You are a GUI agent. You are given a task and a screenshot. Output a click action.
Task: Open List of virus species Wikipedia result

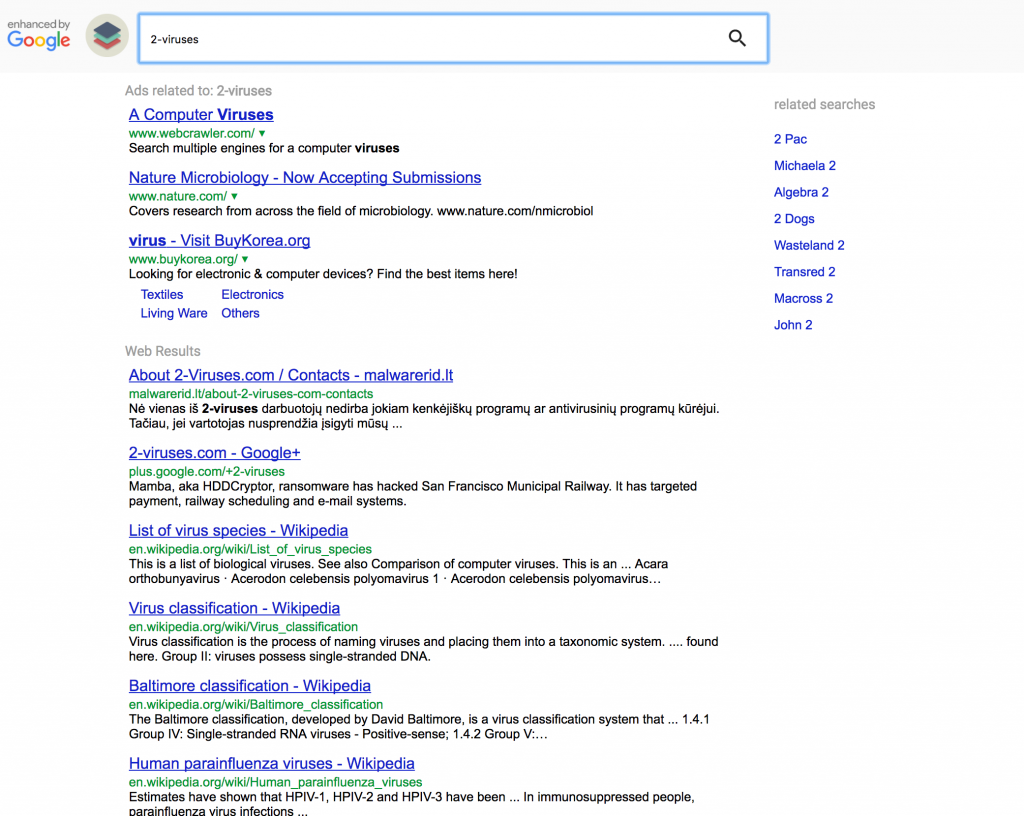[238, 531]
